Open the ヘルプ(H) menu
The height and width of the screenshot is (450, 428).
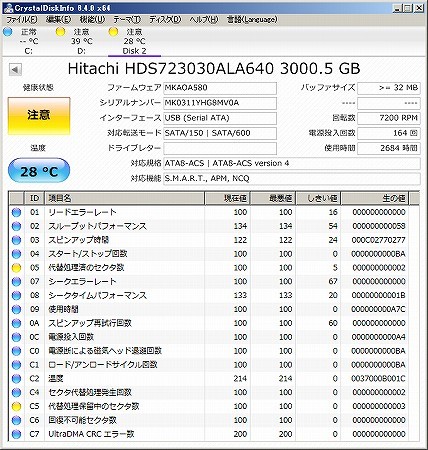204,20
